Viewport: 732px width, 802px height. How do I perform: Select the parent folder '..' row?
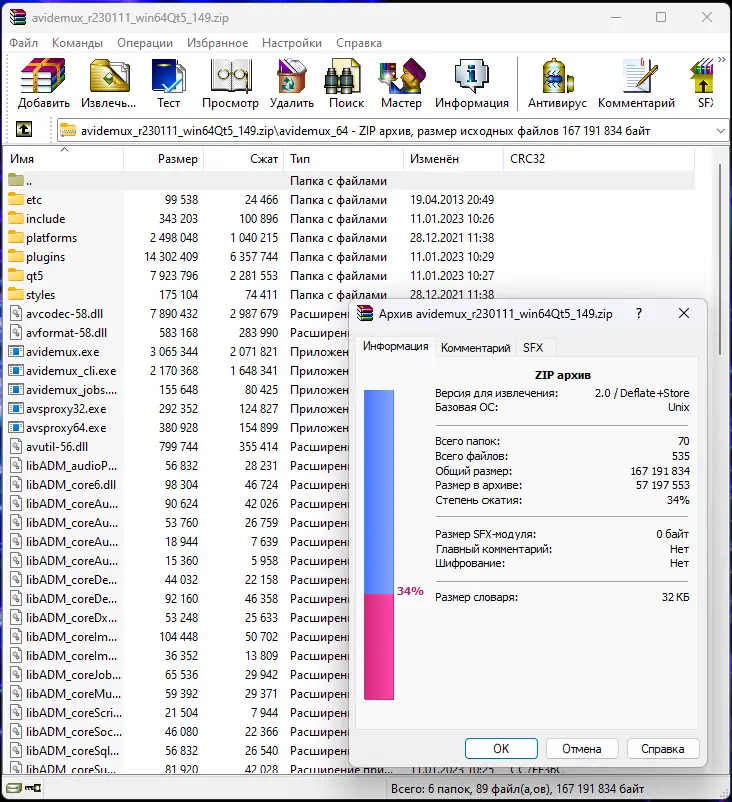pos(350,181)
